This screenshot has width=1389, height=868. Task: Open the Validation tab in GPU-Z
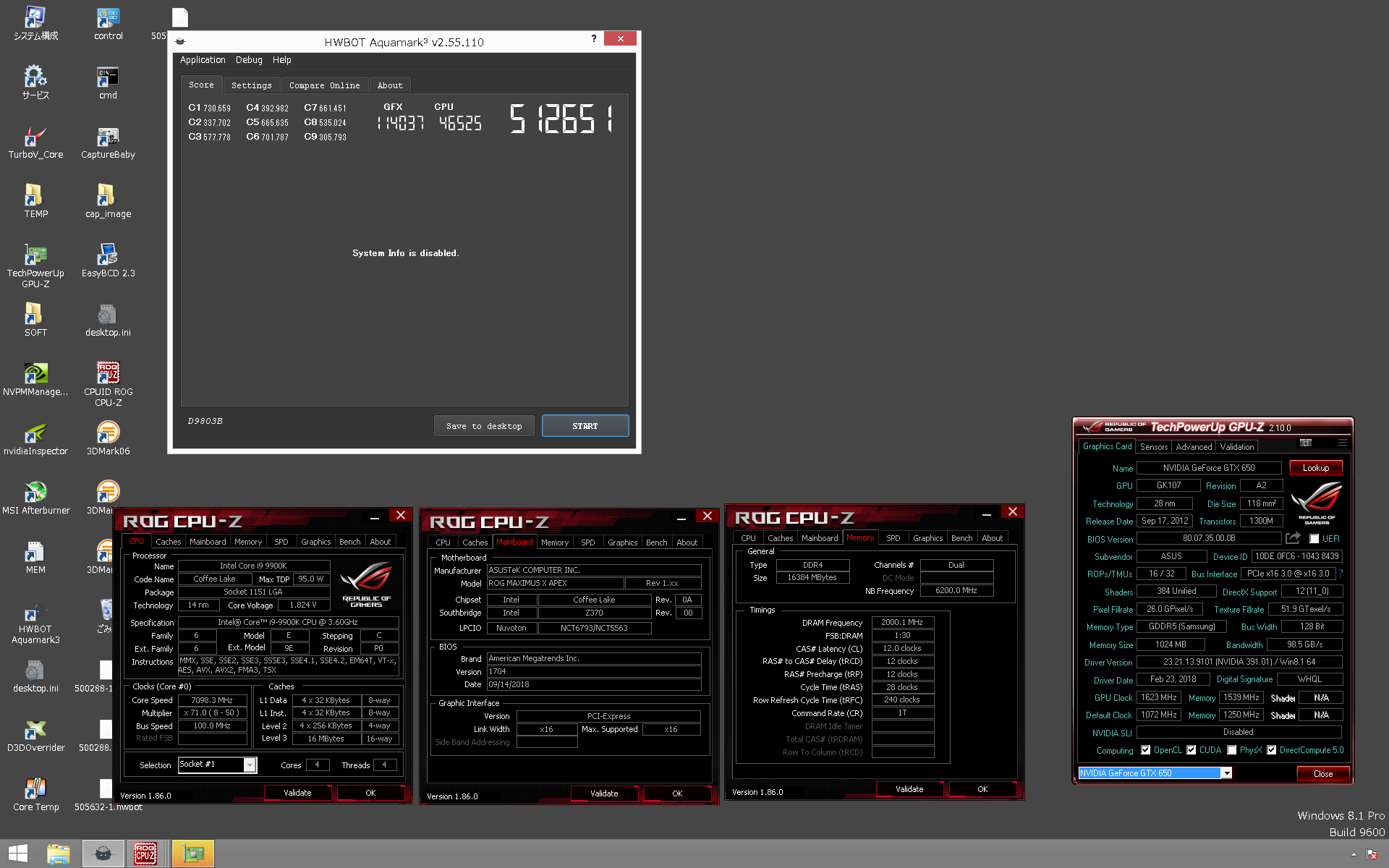pyautogui.click(x=1237, y=447)
